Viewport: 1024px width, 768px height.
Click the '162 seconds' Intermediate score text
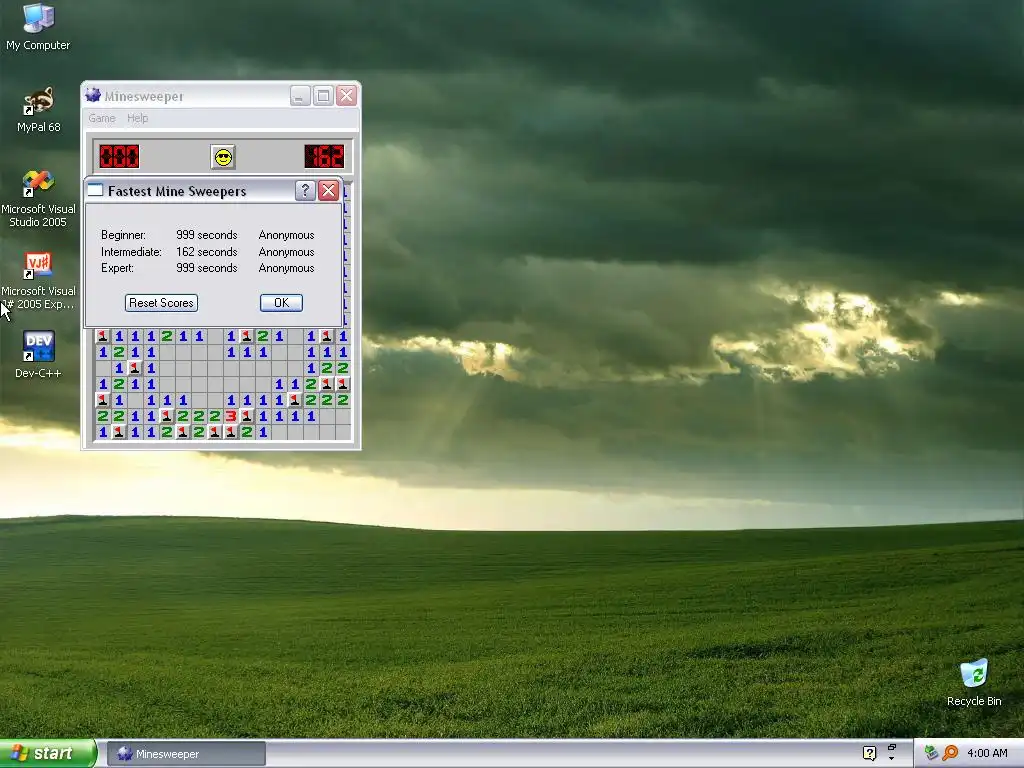coord(206,252)
